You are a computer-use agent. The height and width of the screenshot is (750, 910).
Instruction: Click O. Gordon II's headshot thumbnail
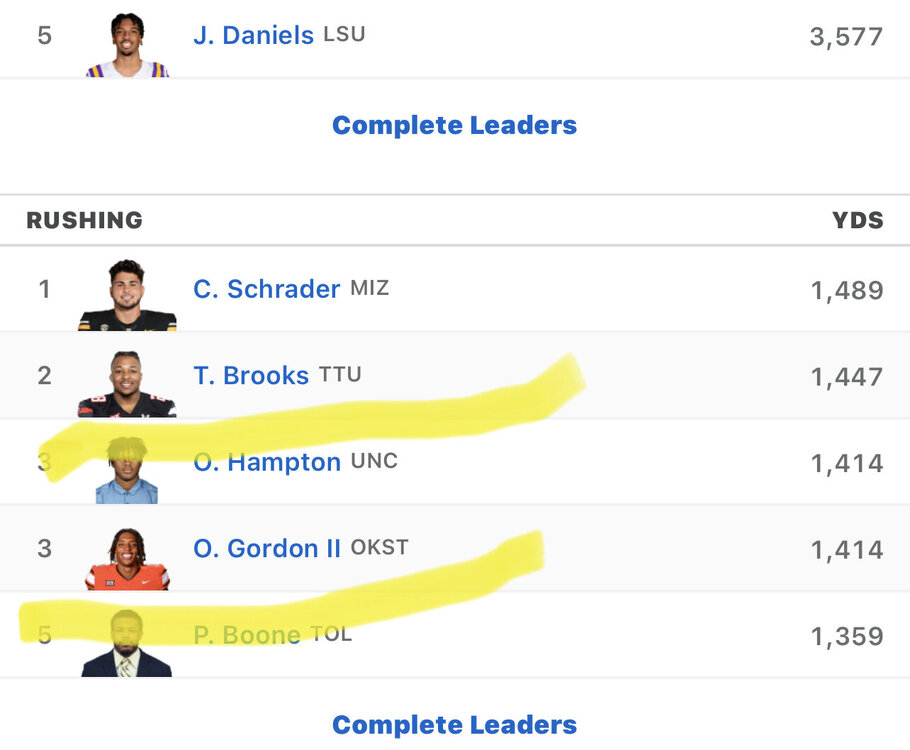pyautogui.click(x=127, y=558)
